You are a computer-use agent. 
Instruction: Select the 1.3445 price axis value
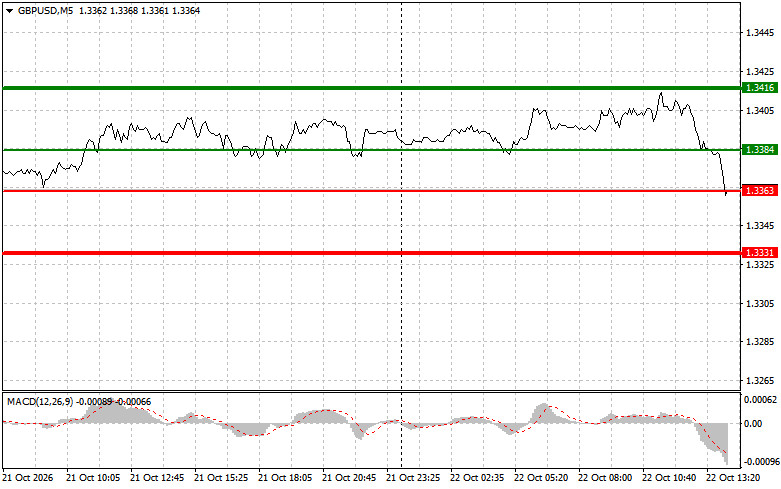[x=760, y=33]
